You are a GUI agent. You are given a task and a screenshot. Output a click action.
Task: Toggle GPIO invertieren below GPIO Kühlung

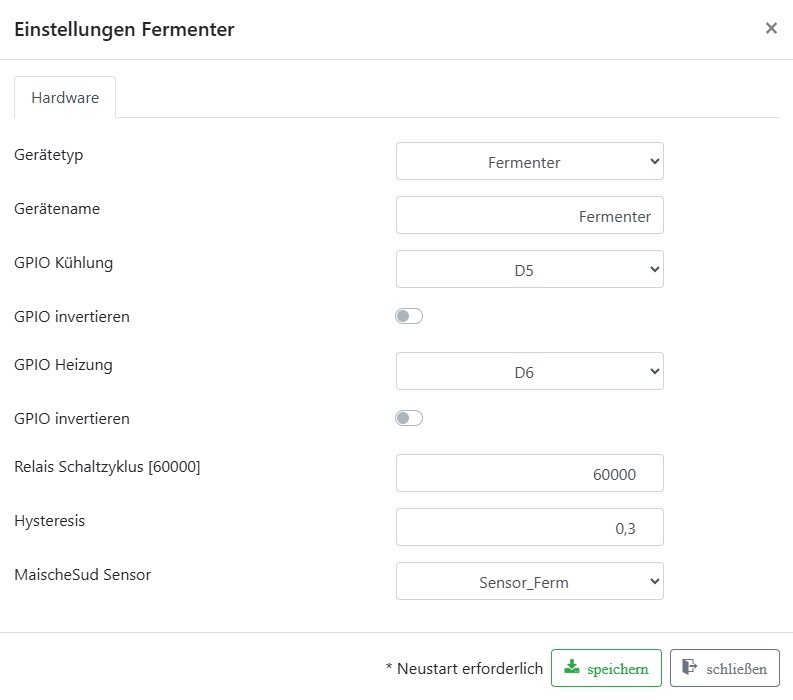pos(409,316)
